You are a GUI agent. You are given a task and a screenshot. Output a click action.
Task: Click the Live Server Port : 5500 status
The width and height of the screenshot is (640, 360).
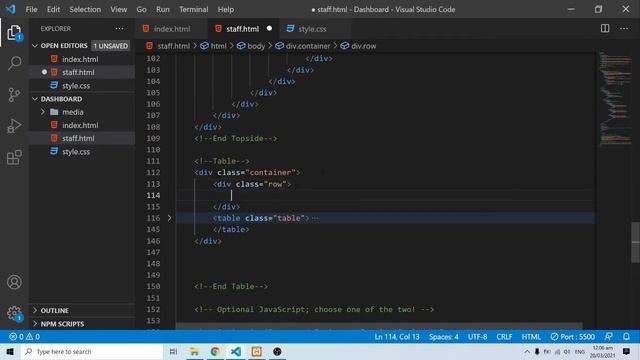point(572,337)
